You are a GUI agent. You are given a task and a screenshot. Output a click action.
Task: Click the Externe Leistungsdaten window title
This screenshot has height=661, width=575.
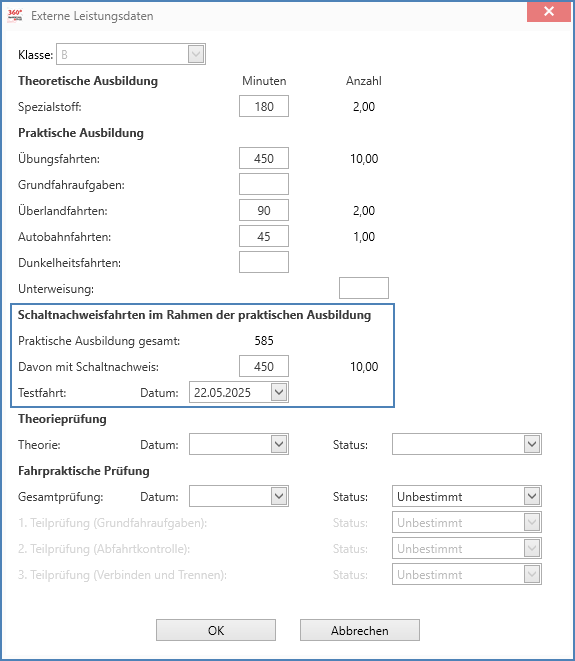tap(92, 16)
